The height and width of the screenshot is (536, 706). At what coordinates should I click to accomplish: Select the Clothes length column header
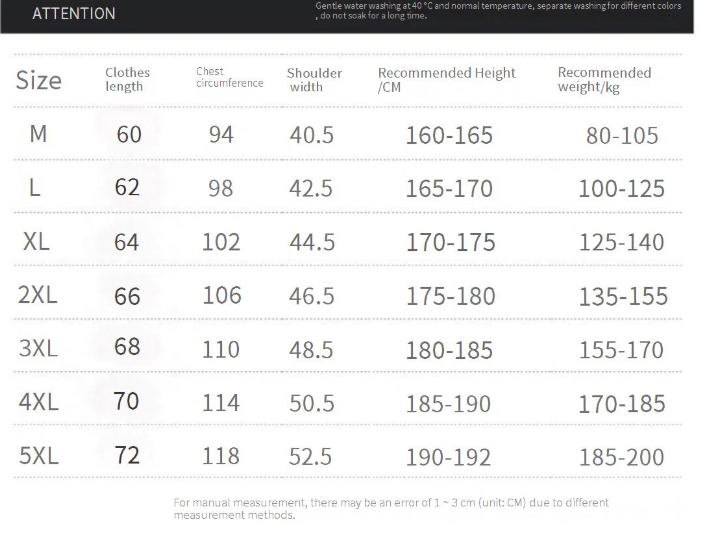(x=127, y=79)
